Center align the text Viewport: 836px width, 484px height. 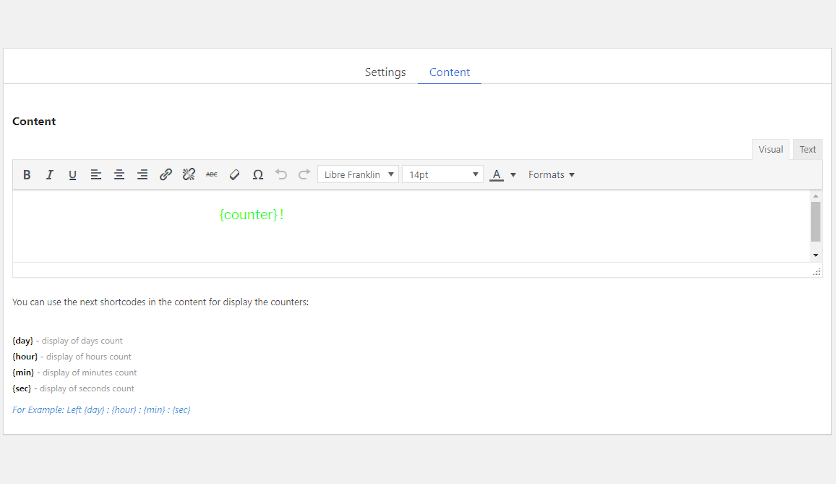[x=119, y=175]
